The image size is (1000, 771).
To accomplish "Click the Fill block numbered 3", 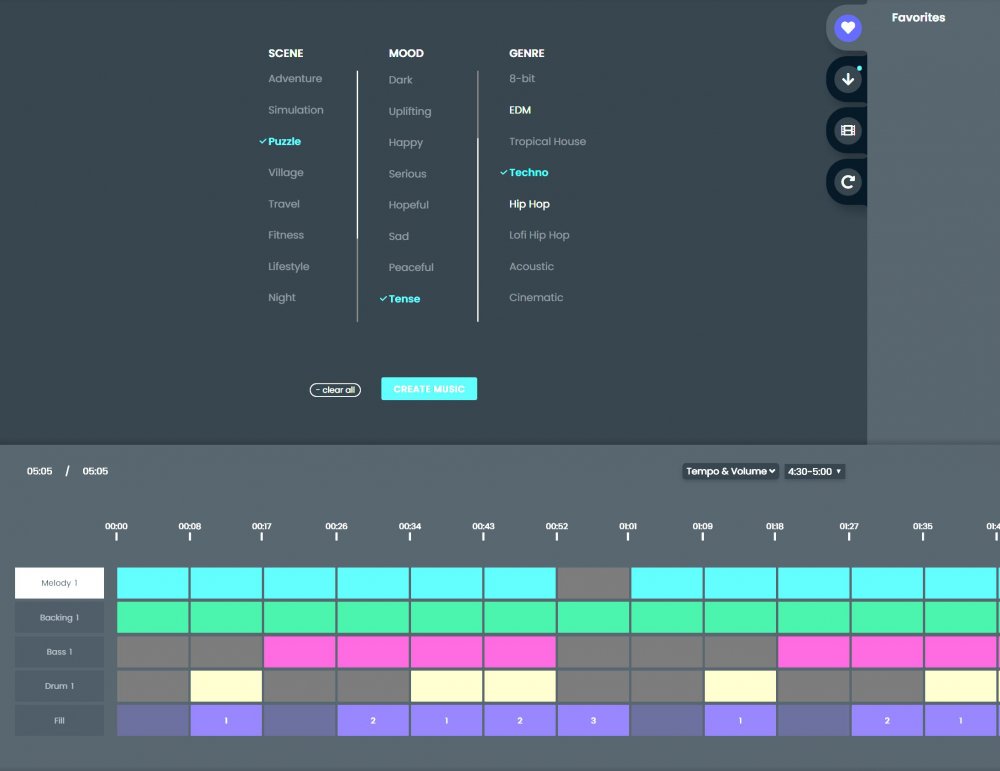I will 593,720.
